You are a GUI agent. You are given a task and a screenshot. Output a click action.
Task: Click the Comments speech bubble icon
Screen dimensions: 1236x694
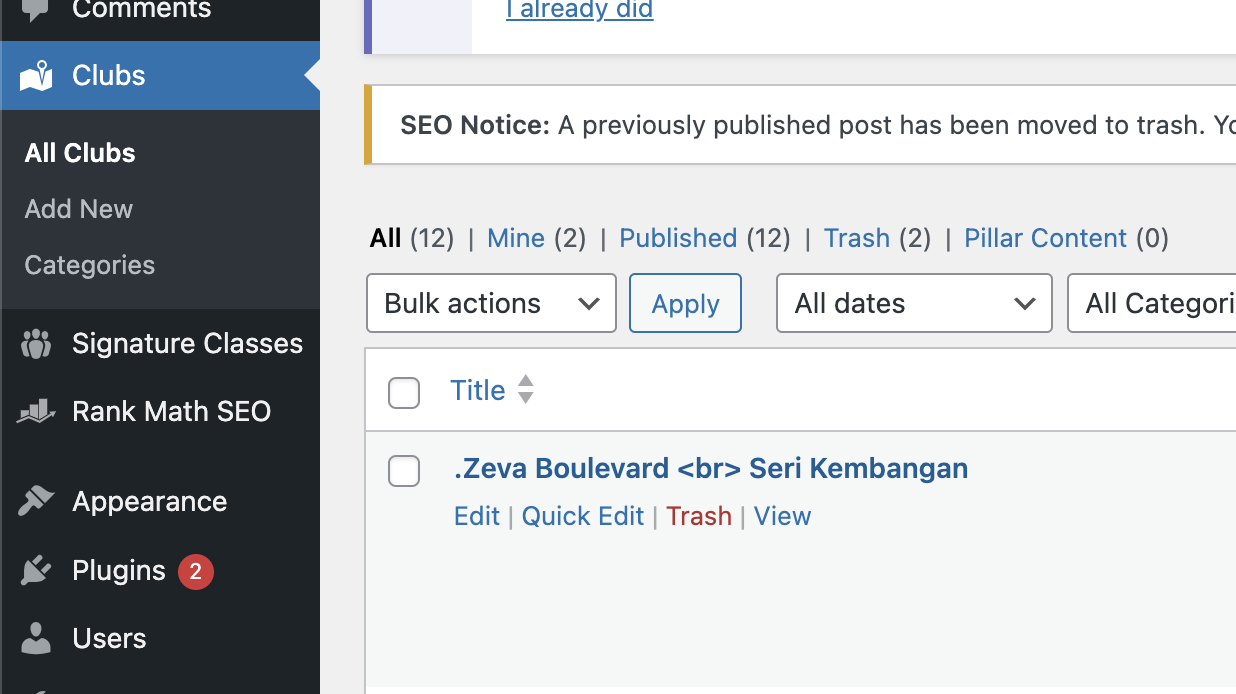pyautogui.click(x=36, y=10)
